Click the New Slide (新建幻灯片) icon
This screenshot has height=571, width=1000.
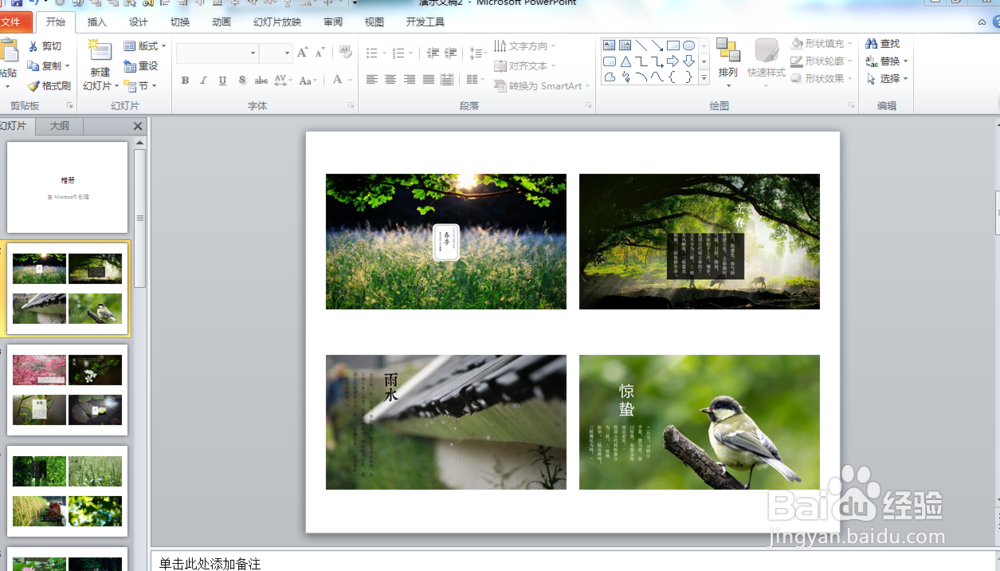pyautogui.click(x=99, y=51)
